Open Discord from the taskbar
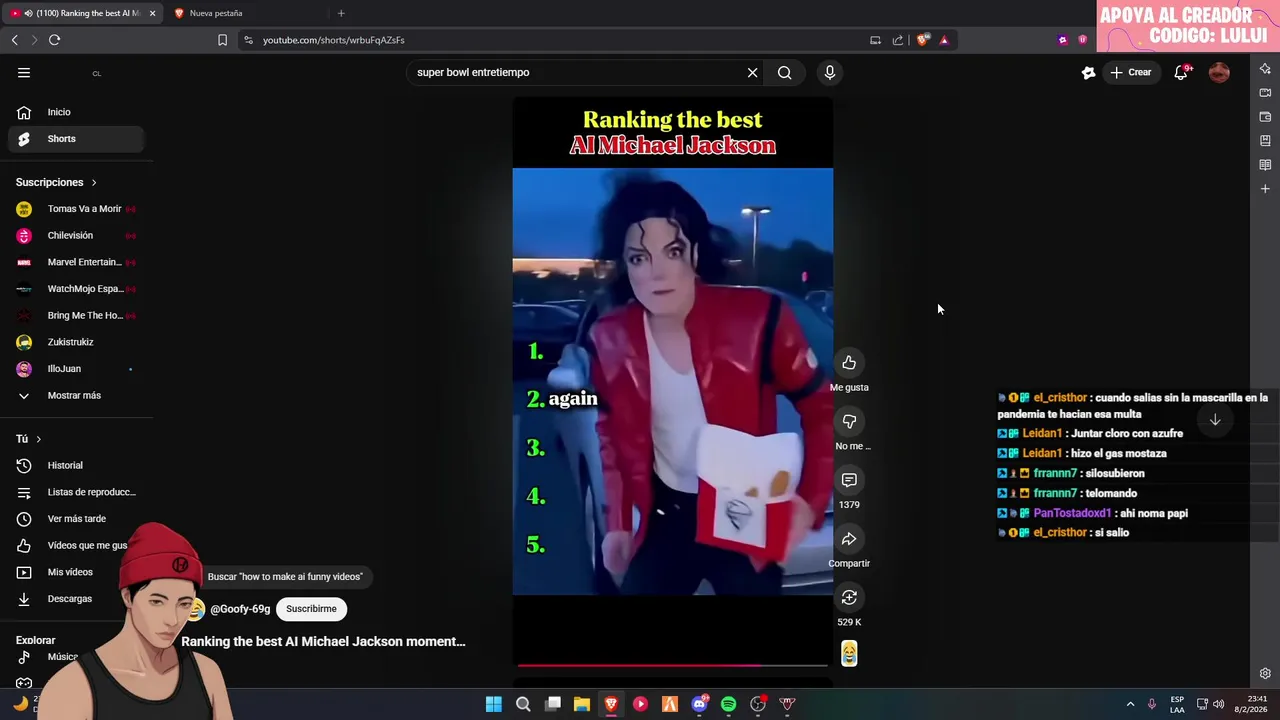 (699, 704)
